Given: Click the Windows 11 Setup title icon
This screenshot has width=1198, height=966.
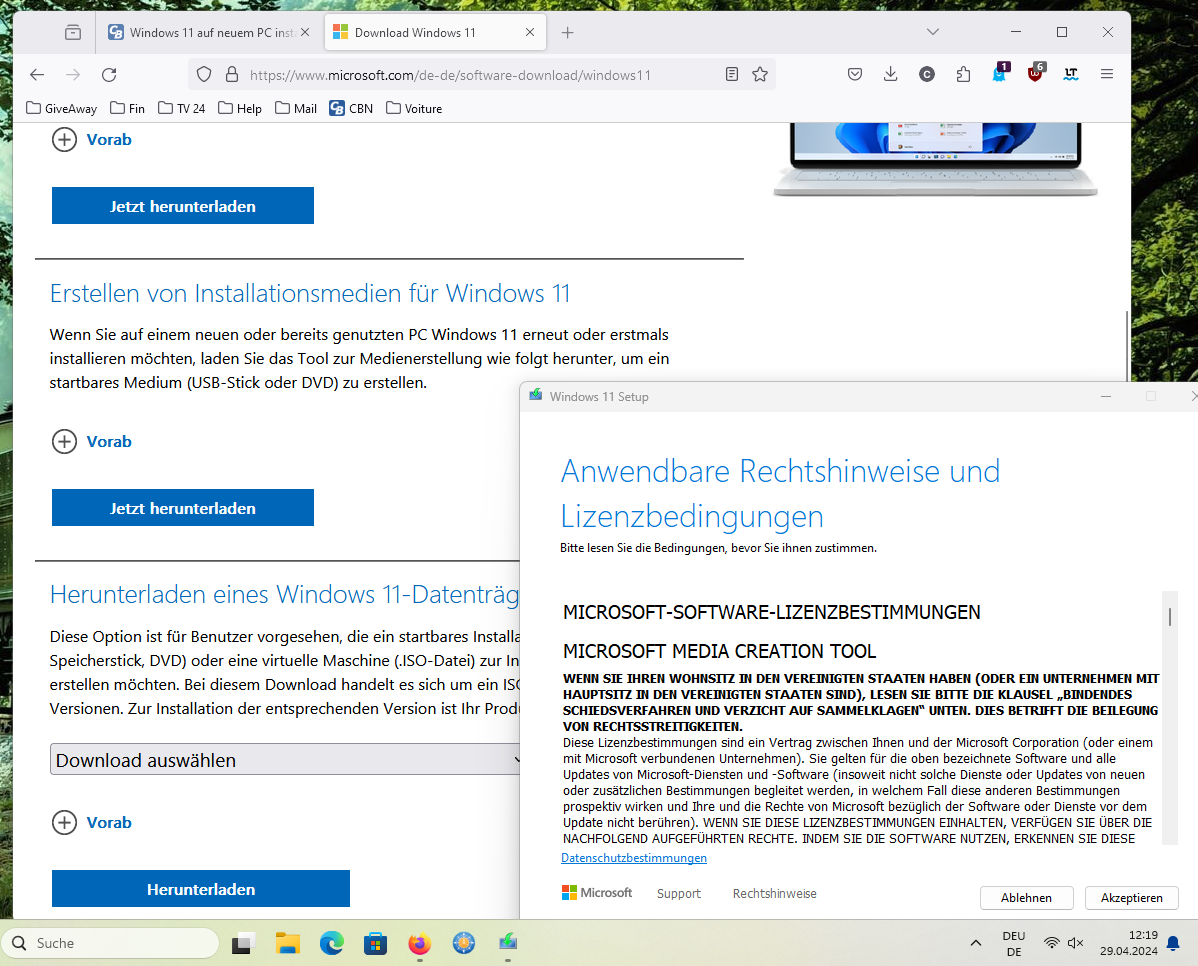Looking at the screenshot, I should tap(536, 395).
